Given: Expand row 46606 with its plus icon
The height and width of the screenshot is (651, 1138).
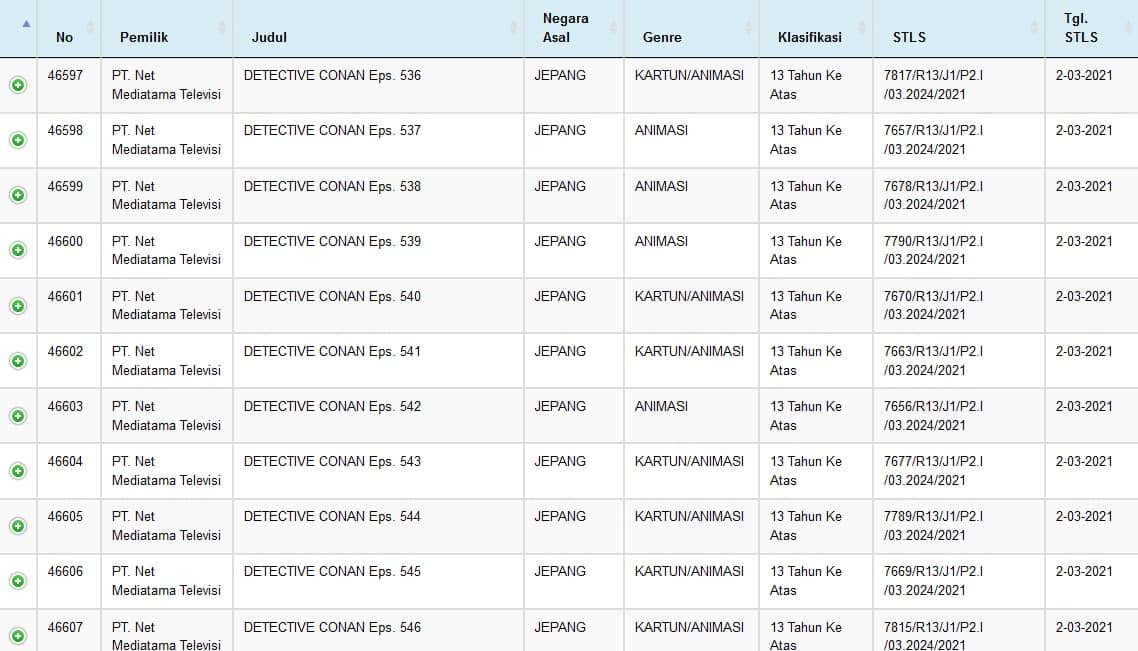Looking at the screenshot, I should [18, 580].
